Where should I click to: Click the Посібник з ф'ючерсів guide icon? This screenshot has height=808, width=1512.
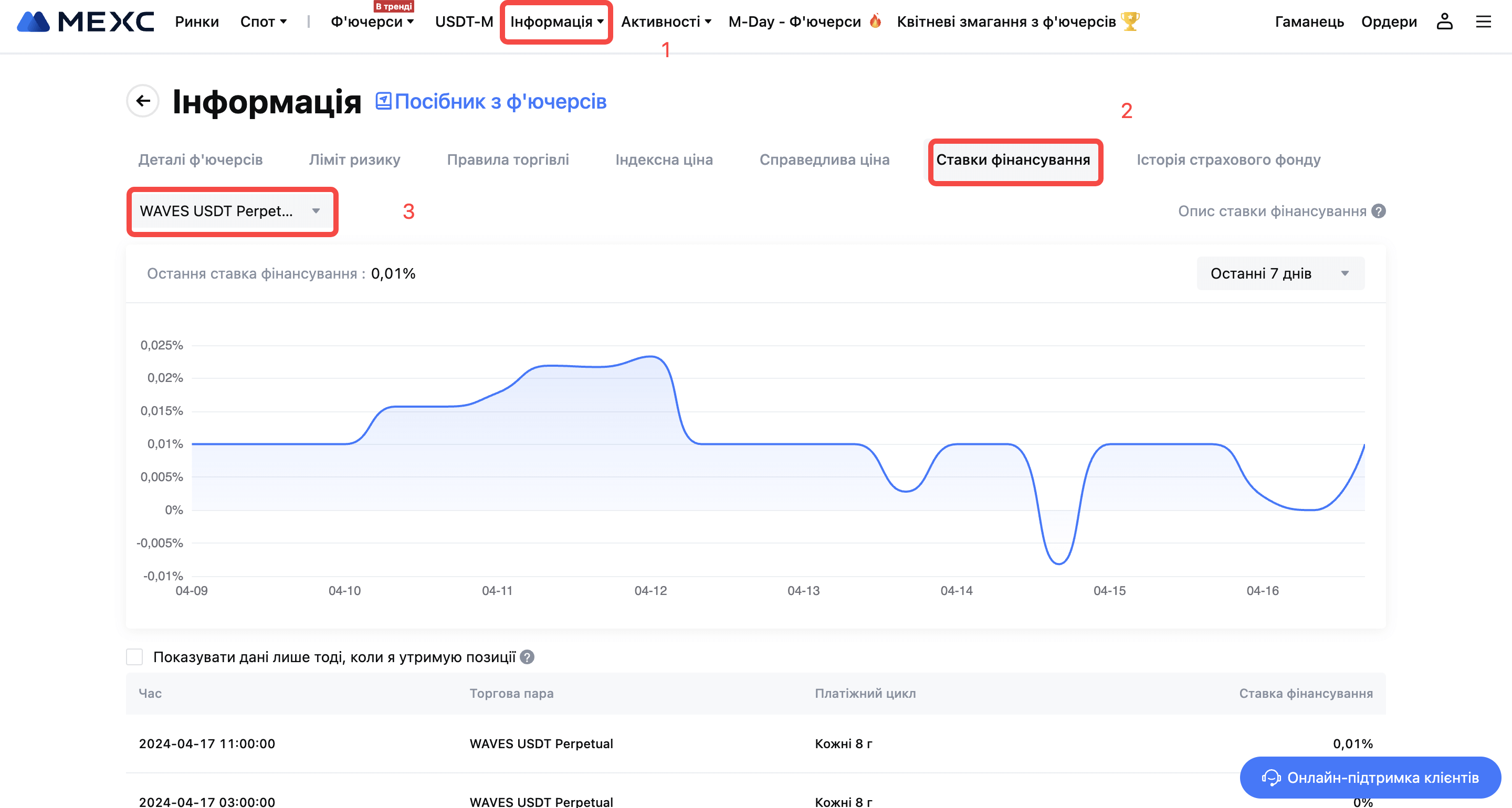coord(383,101)
